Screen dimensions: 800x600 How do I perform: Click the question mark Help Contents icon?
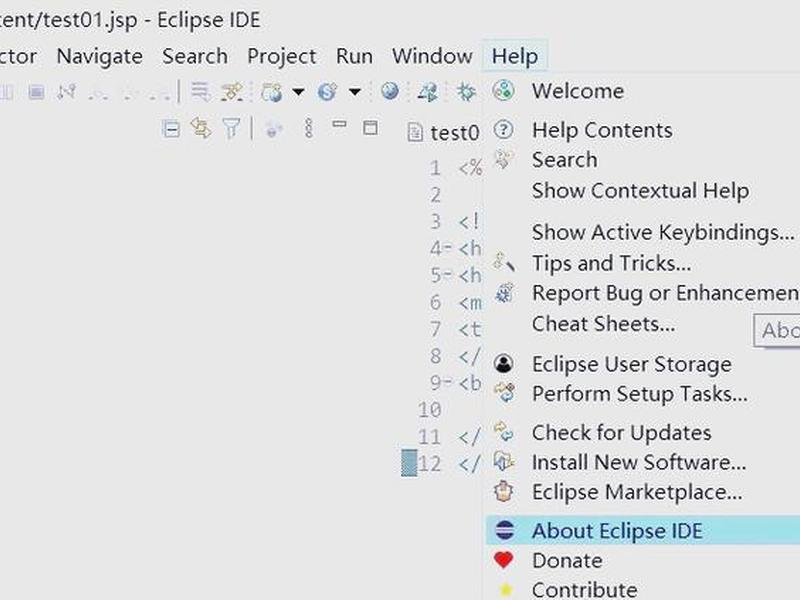pos(504,130)
